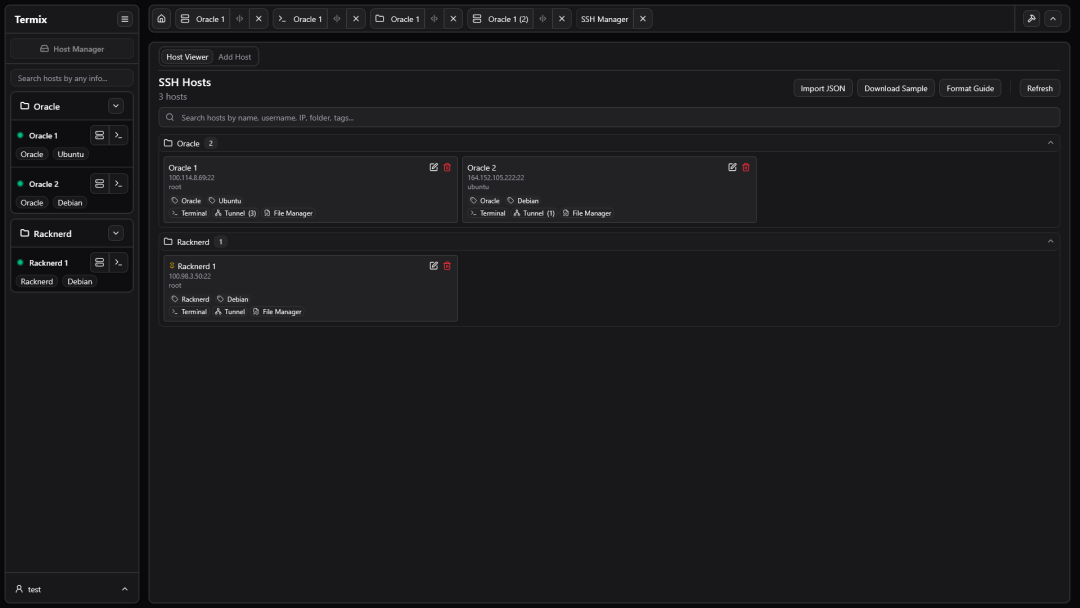Collapse the Racknerd group in host viewer

coord(1050,241)
